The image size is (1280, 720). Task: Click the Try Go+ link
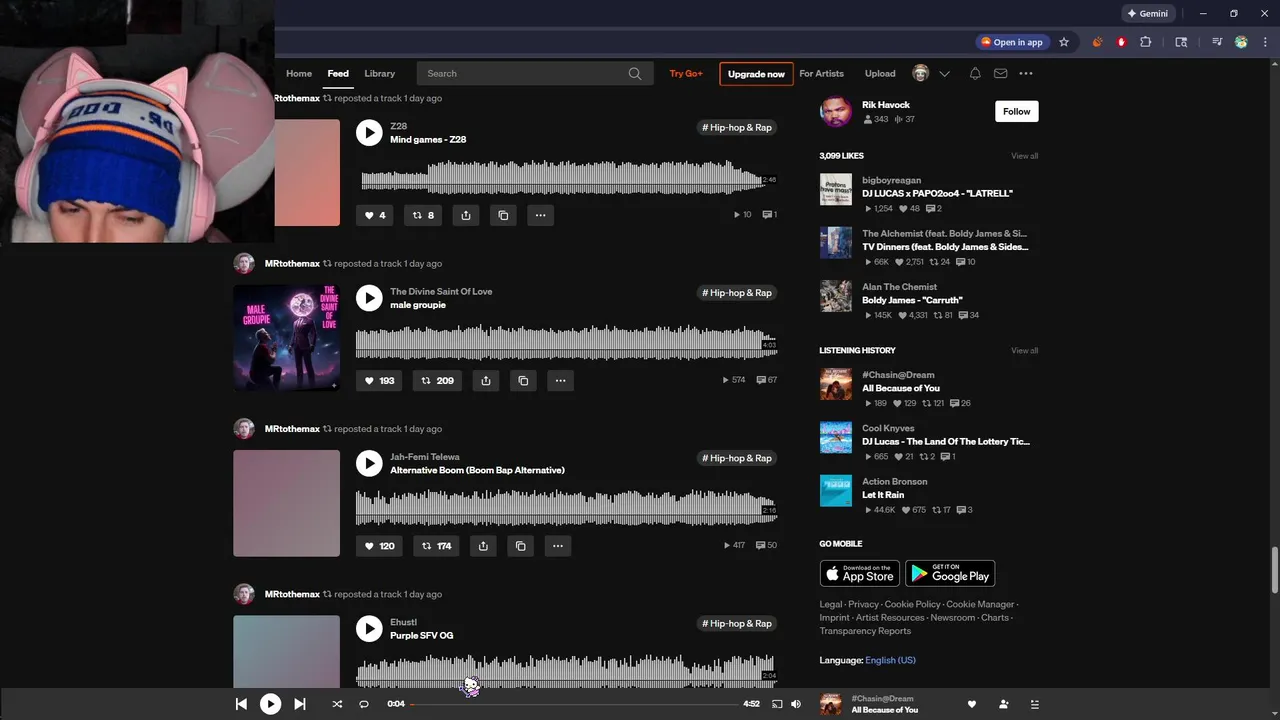coord(686,73)
